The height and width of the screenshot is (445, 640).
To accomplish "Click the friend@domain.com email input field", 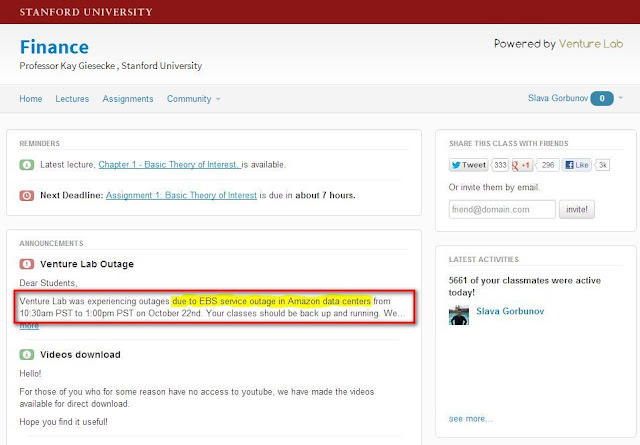I will pyautogui.click(x=502, y=209).
